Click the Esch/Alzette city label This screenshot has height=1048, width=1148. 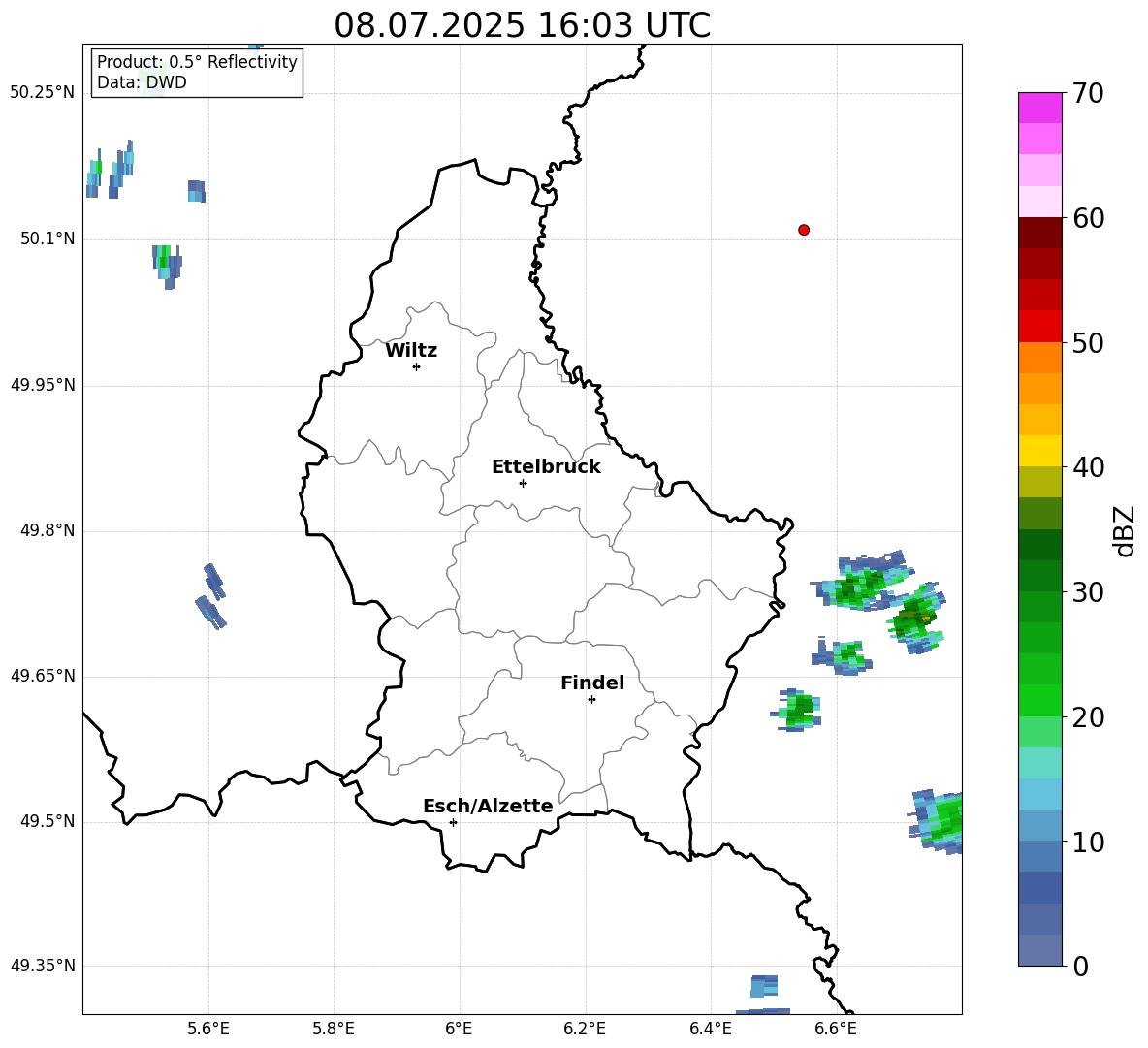click(x=488, y=806)
